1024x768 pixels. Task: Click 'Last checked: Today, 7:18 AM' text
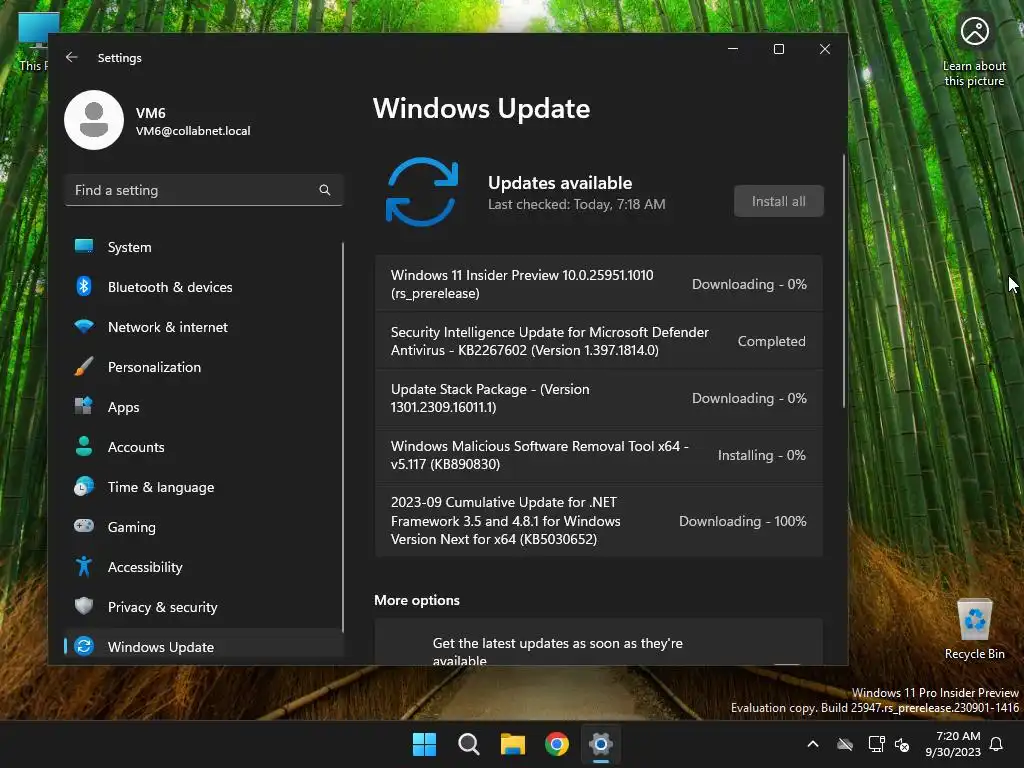577,204
